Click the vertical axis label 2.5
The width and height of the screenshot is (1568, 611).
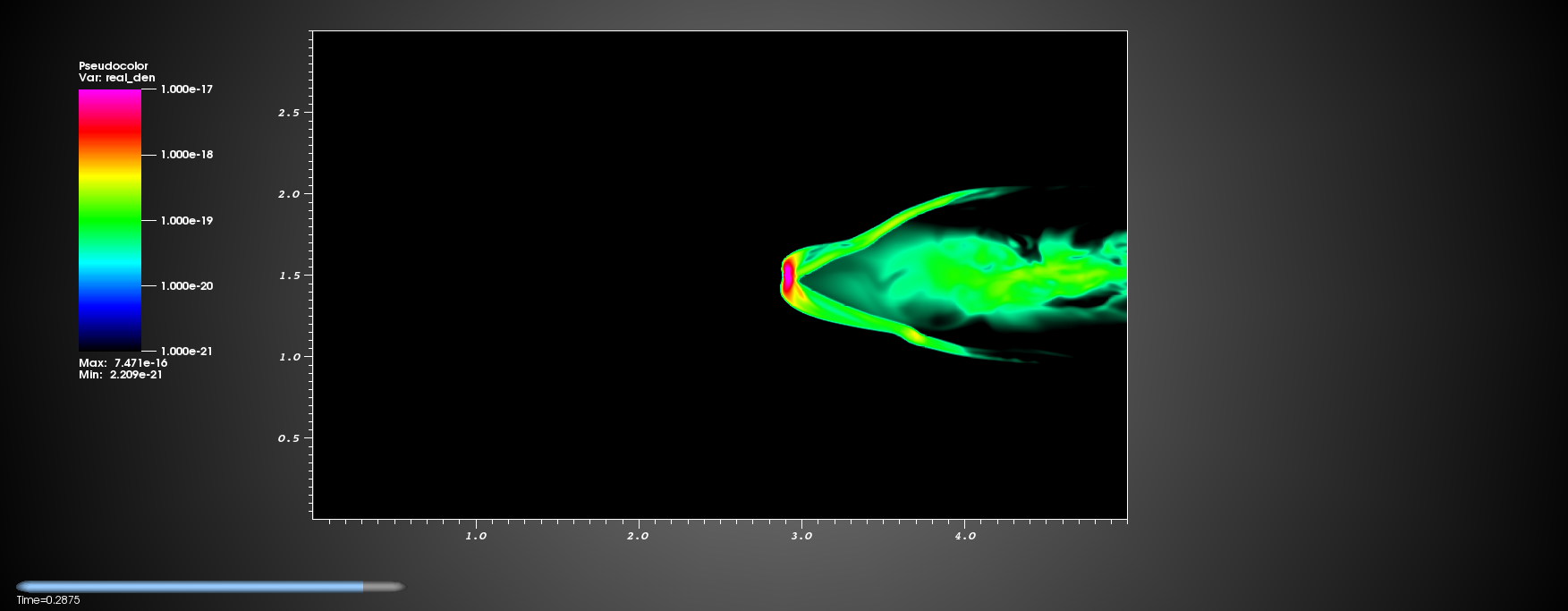pos(289,113)
